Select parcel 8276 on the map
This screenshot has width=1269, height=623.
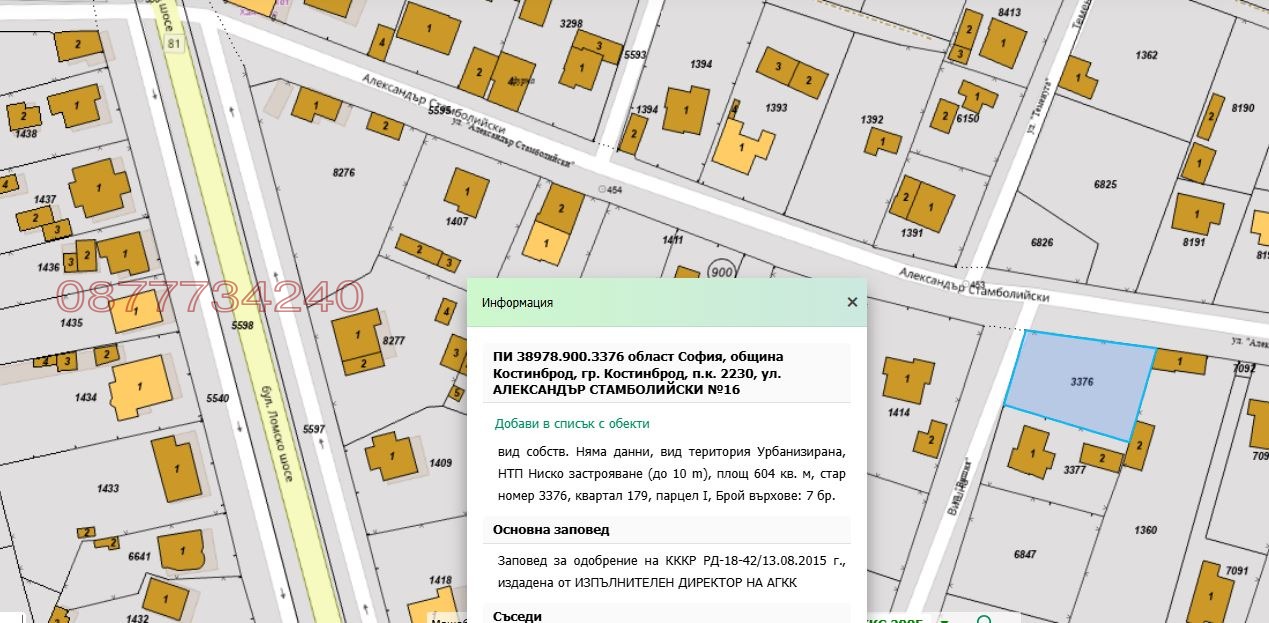coord(342,173)
